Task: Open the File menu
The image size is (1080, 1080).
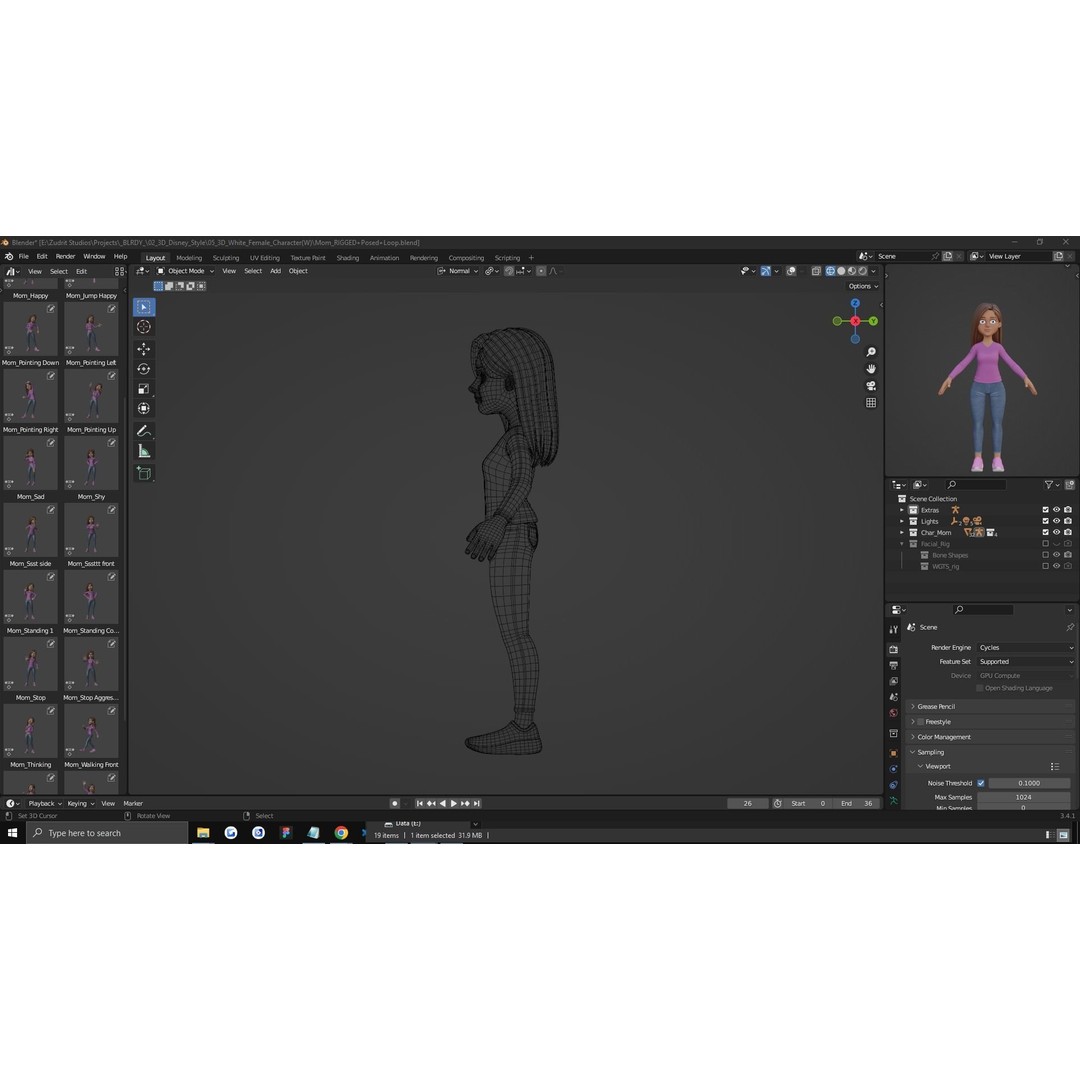Action: pyautogui.click(x=23, y=256)
